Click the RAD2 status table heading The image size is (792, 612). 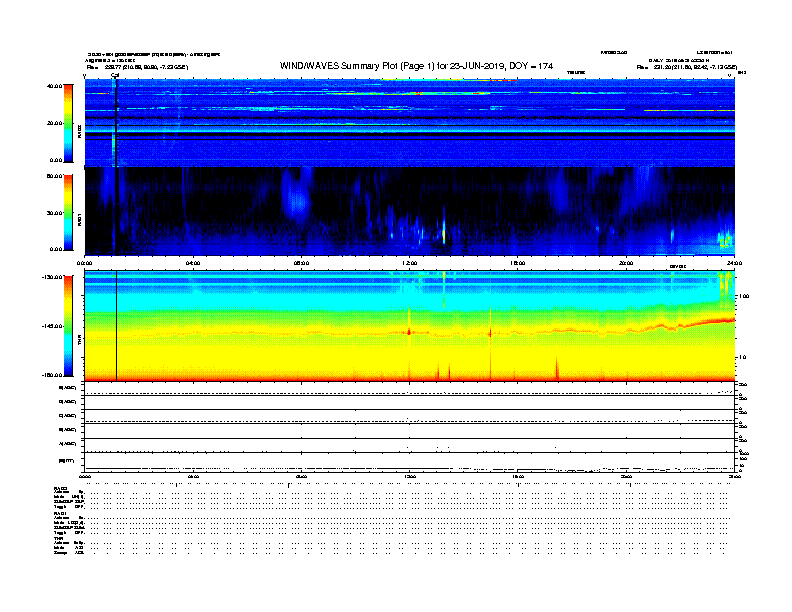tap(61, 488)
